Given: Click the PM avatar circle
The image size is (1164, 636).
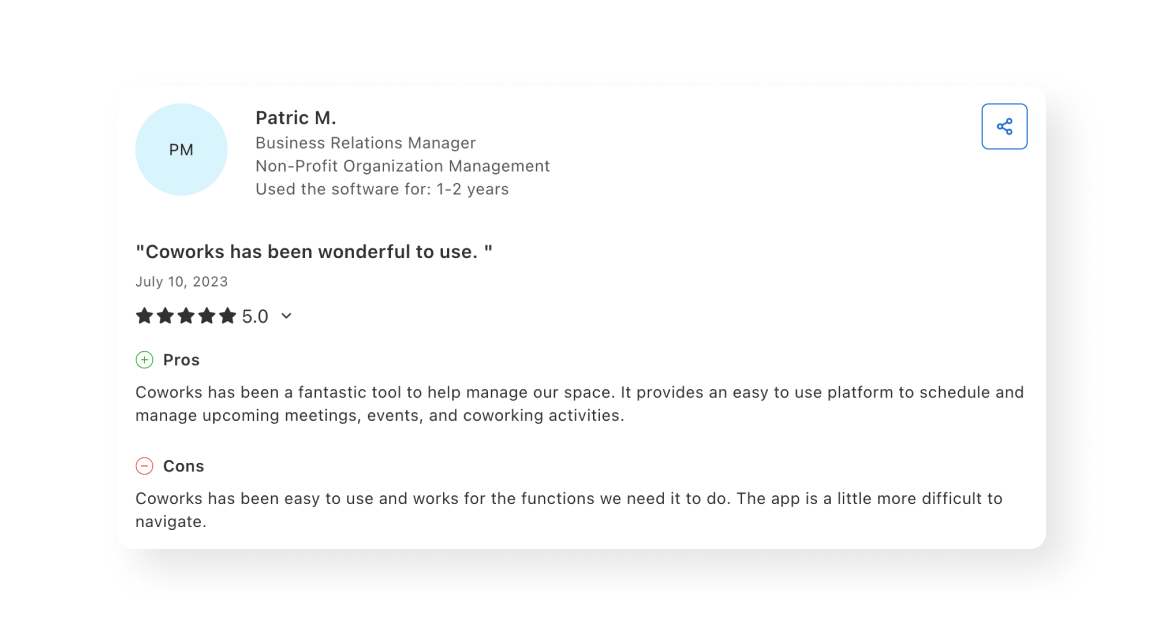Looking at the screenshot, I should tap(181, 150).
